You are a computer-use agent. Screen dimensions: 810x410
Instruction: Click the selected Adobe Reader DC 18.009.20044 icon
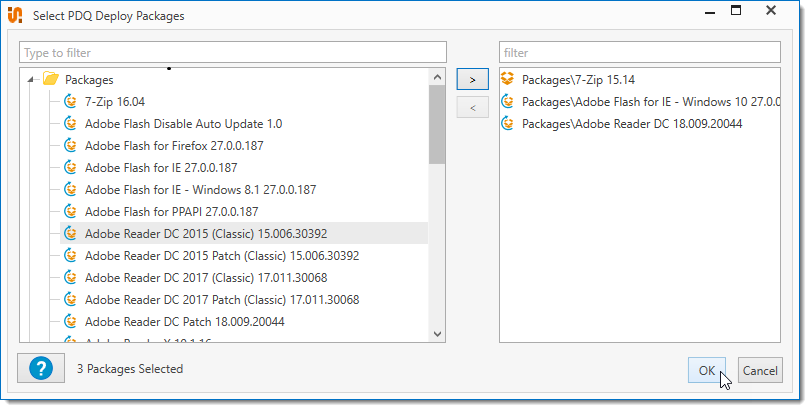[508, 123]
